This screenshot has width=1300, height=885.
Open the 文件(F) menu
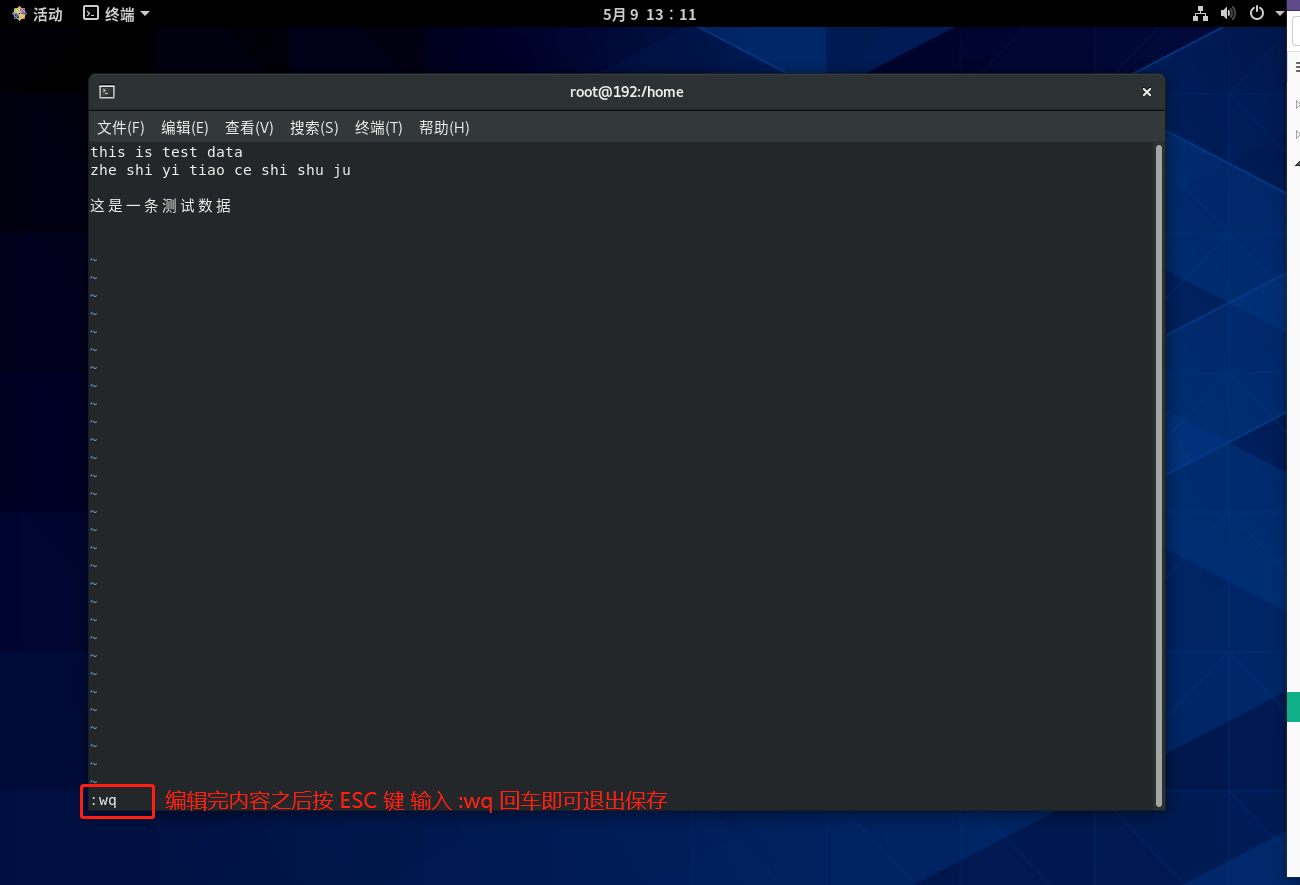point(120,128)
